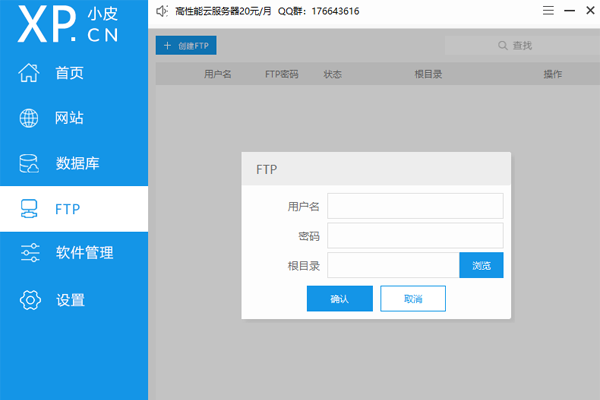The width and height of the screenshot is (600, 400).
Task: Select the 根目录 path input field
Action: pyautogui.click(x=393, y=265)
